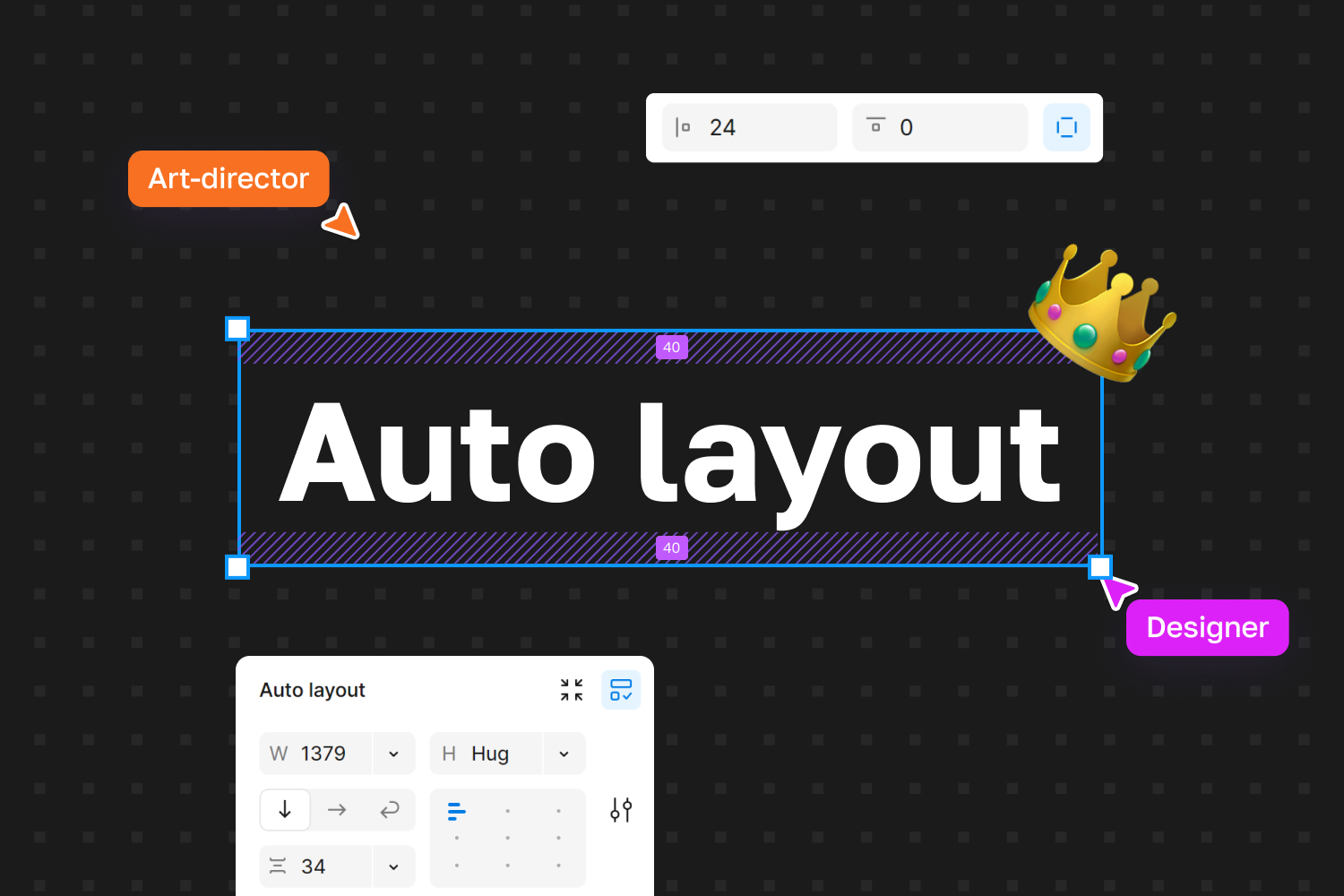Enable the wrap layout option

[x=389, y=809]
